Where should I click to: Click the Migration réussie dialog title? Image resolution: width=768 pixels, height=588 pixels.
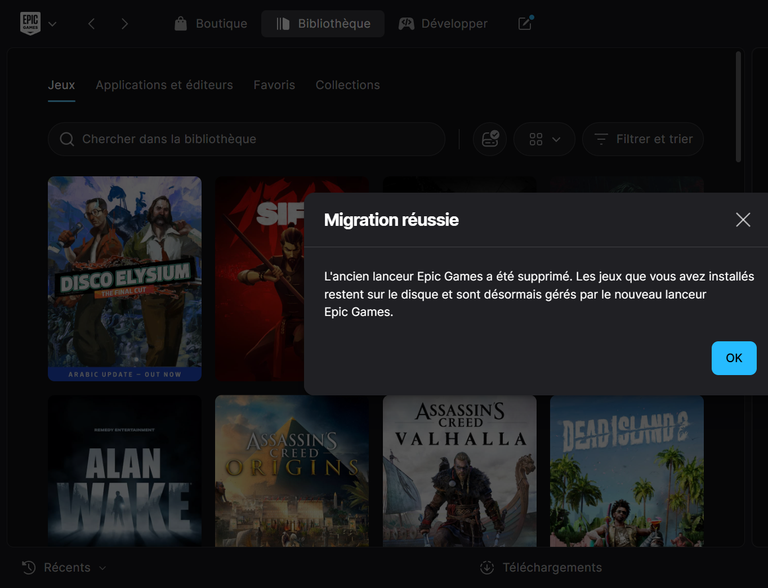(391, 220)
